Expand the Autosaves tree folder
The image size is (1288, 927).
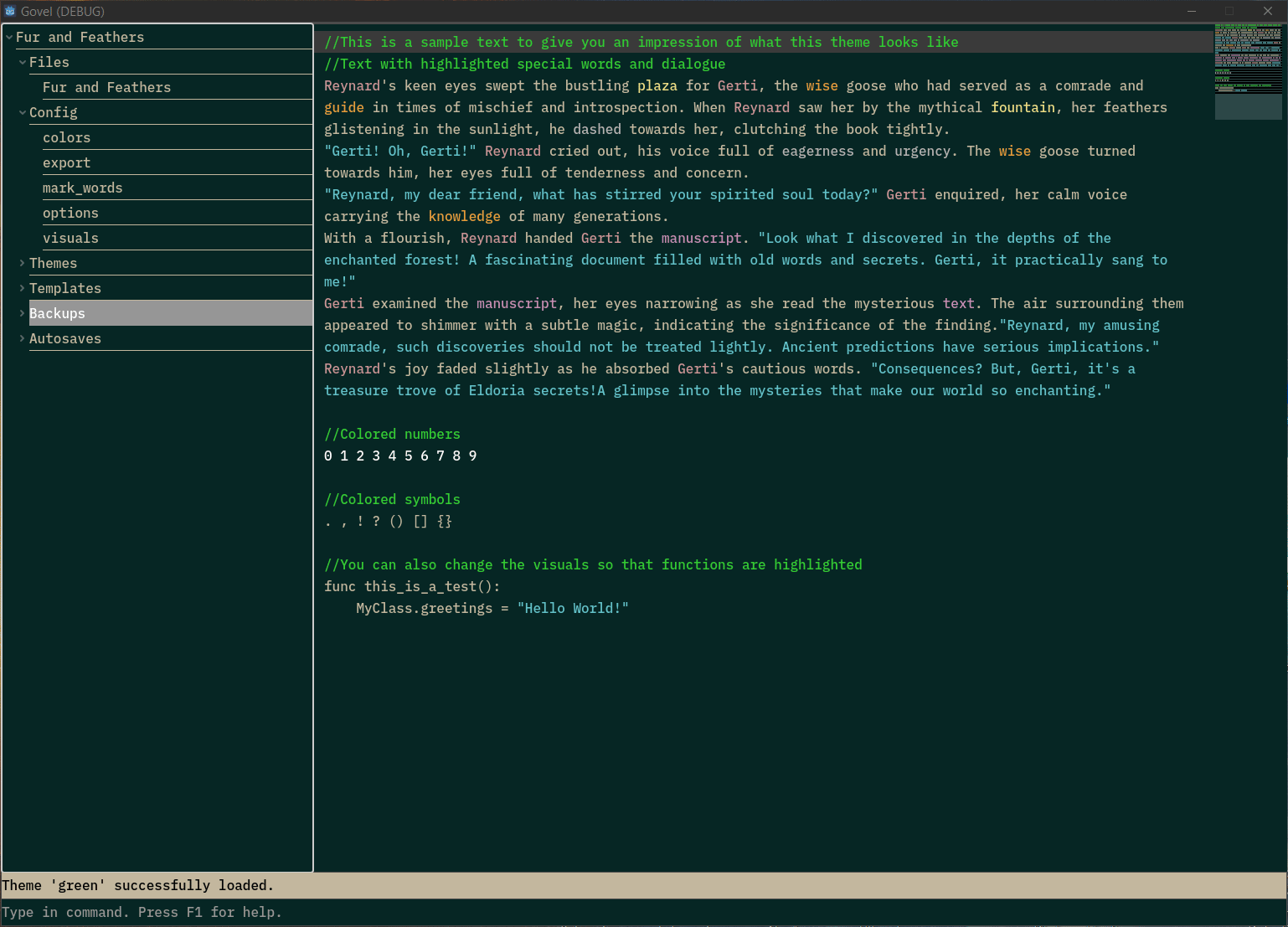point(23,338)
